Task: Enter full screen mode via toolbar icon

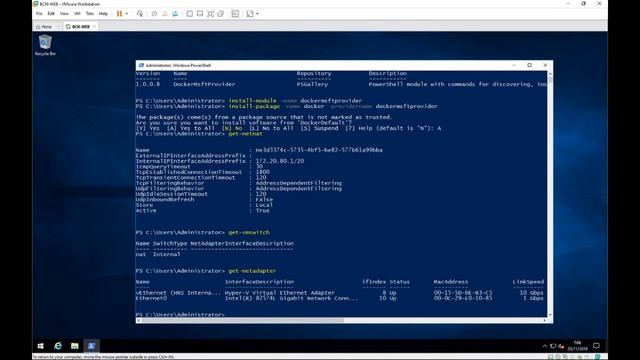Action: click(x=210, y=13)
